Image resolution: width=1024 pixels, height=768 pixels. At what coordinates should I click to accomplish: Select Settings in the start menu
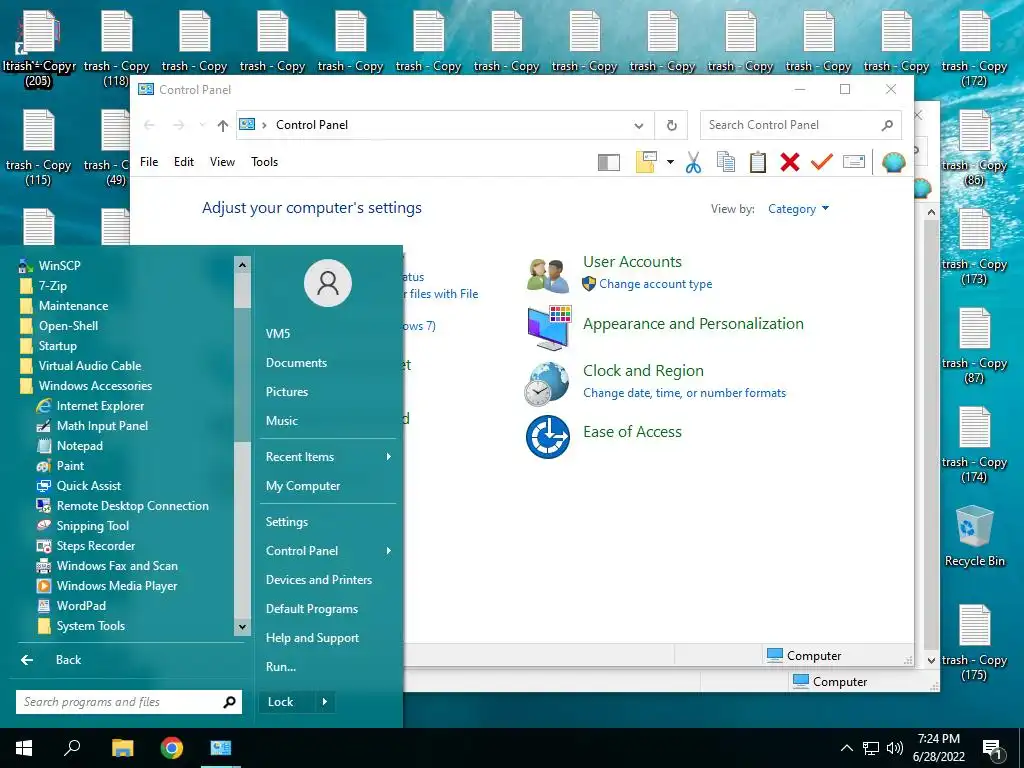[287, 522]
